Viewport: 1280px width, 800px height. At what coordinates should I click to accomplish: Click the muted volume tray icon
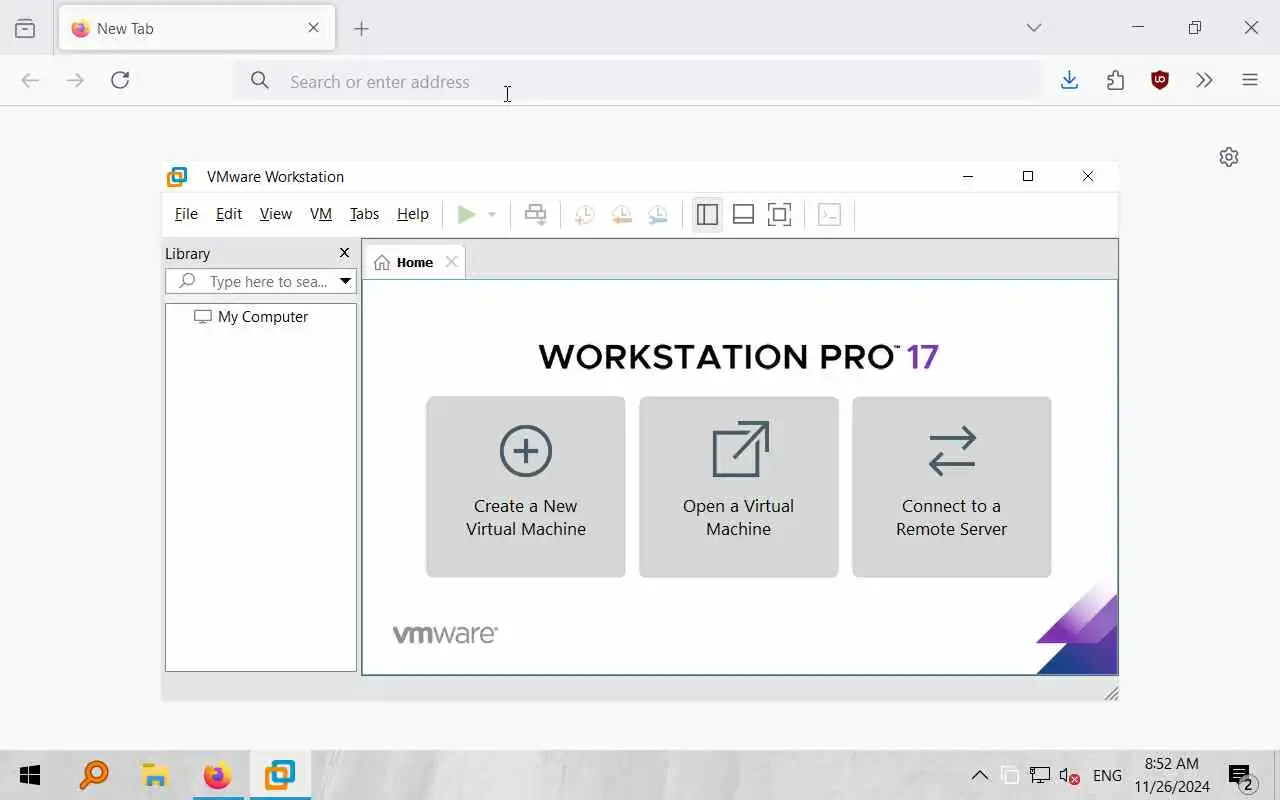tap(1069, 775)
